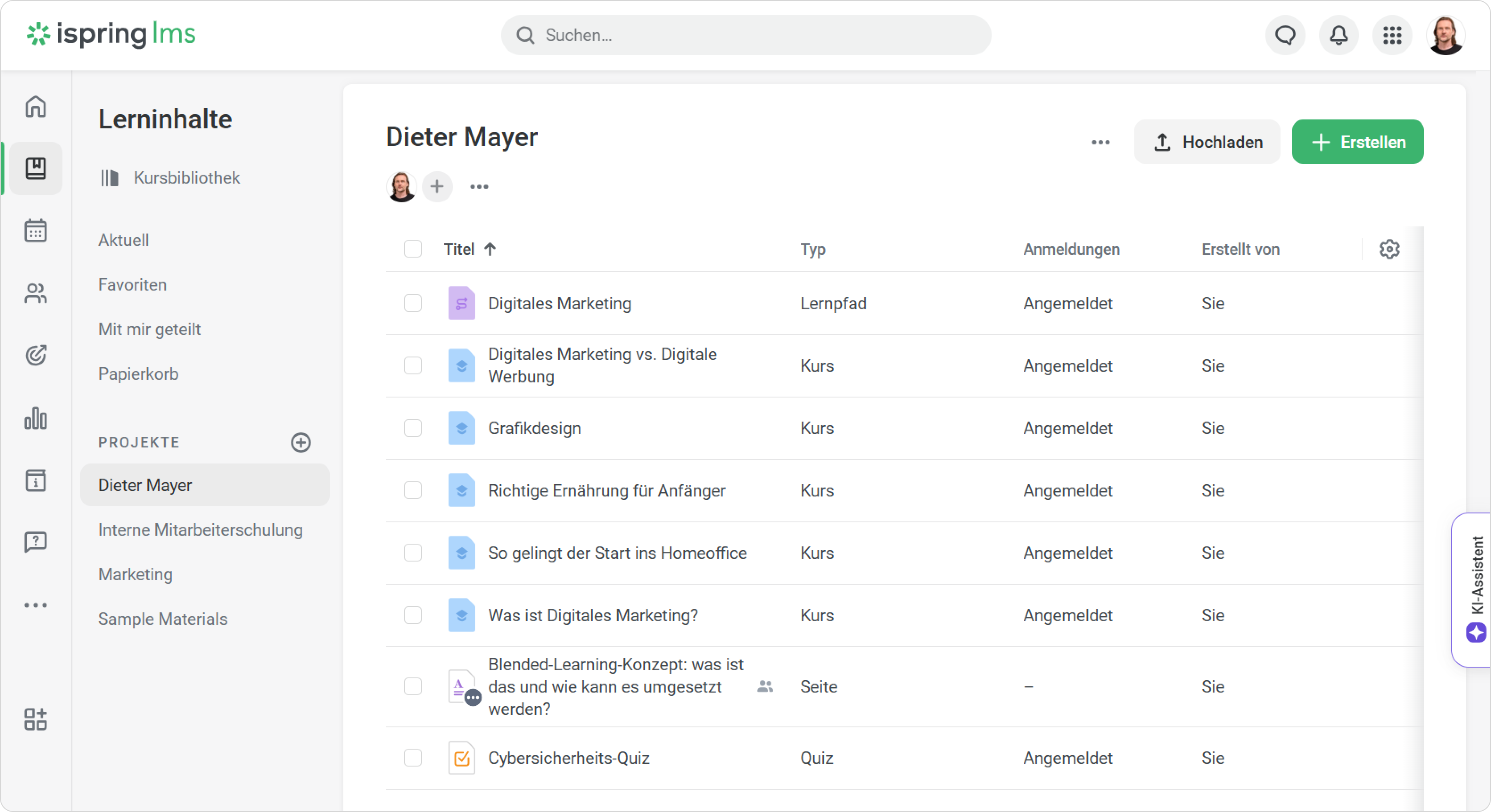Click the table column settings gear
Viewport: 1491px width, 812px height.
point(1389,249)
